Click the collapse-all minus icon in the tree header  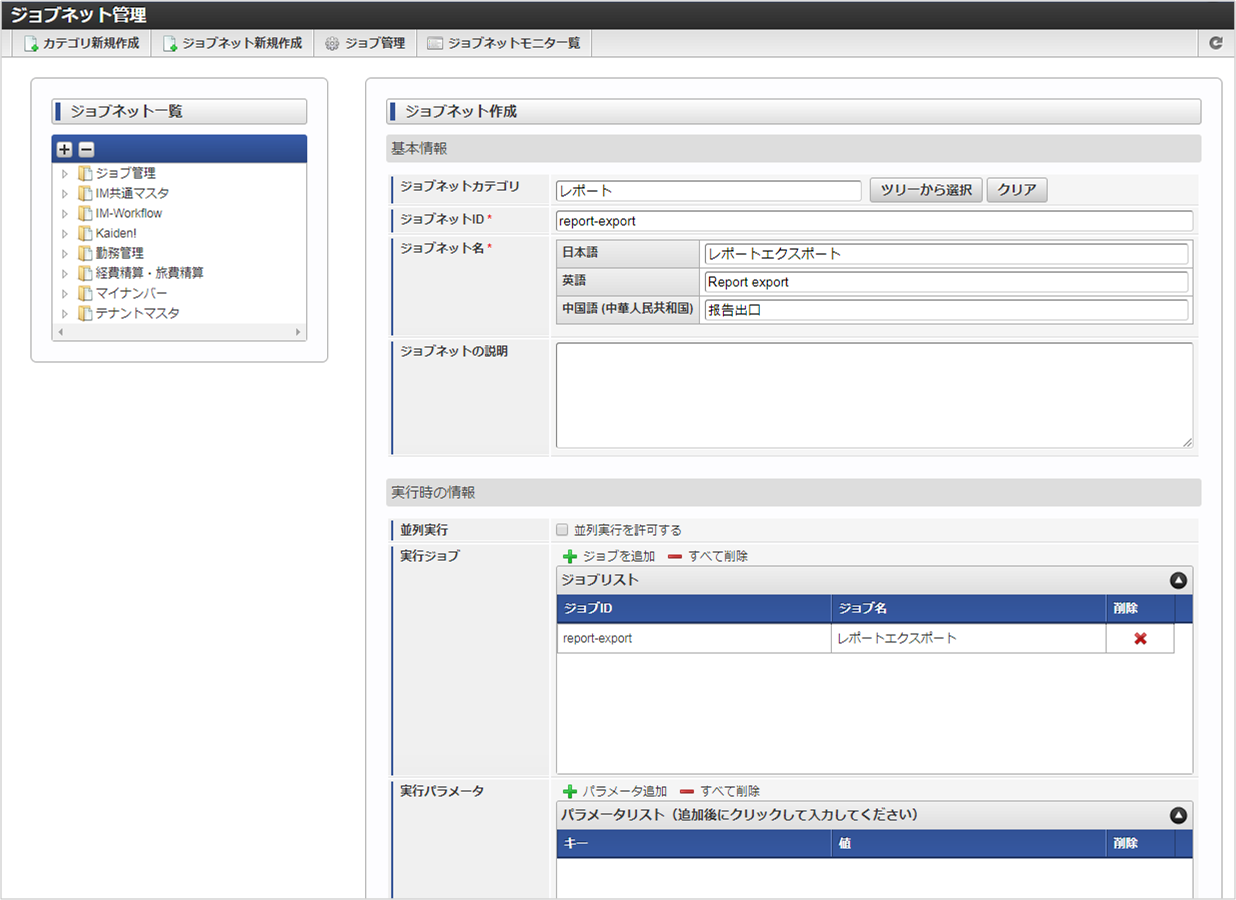tap(86, 149)
